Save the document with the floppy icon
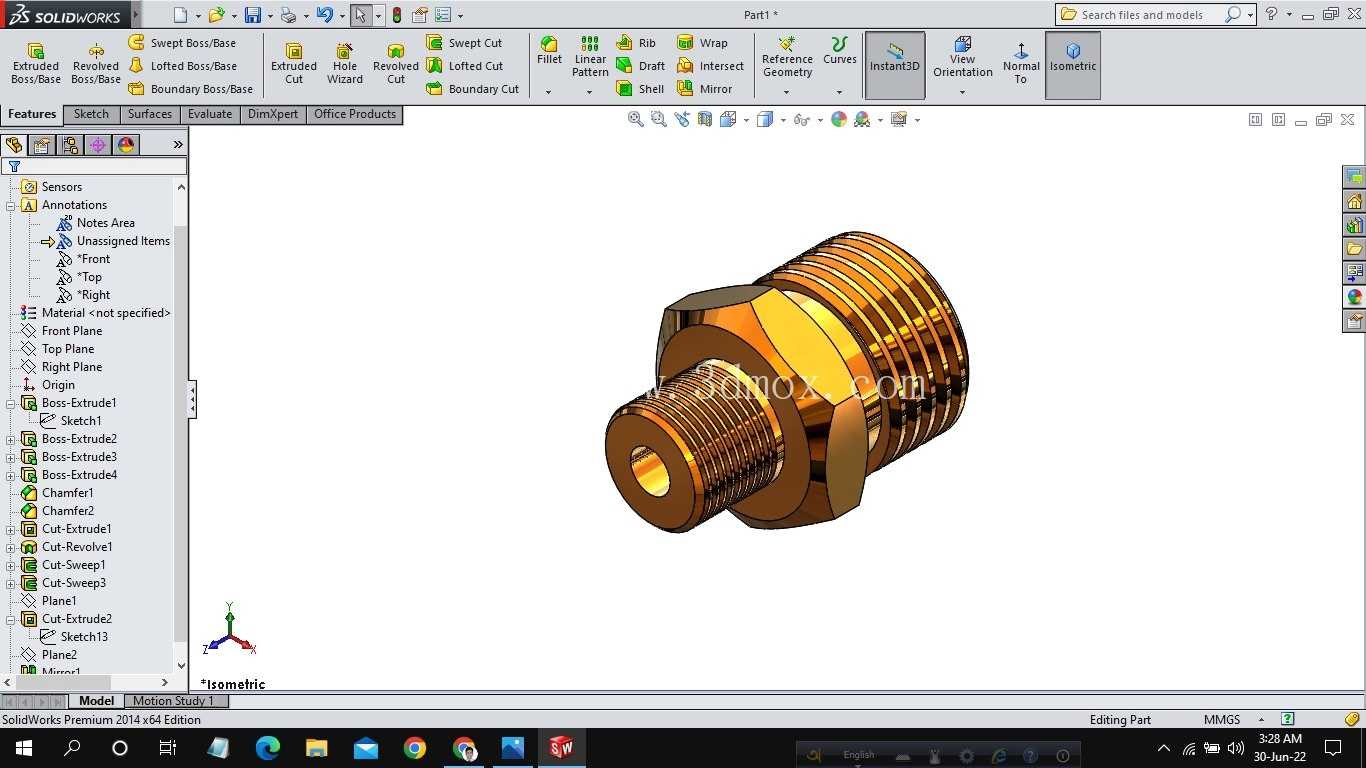Screen dimensions: 1366x768 (x=253, y=15)
